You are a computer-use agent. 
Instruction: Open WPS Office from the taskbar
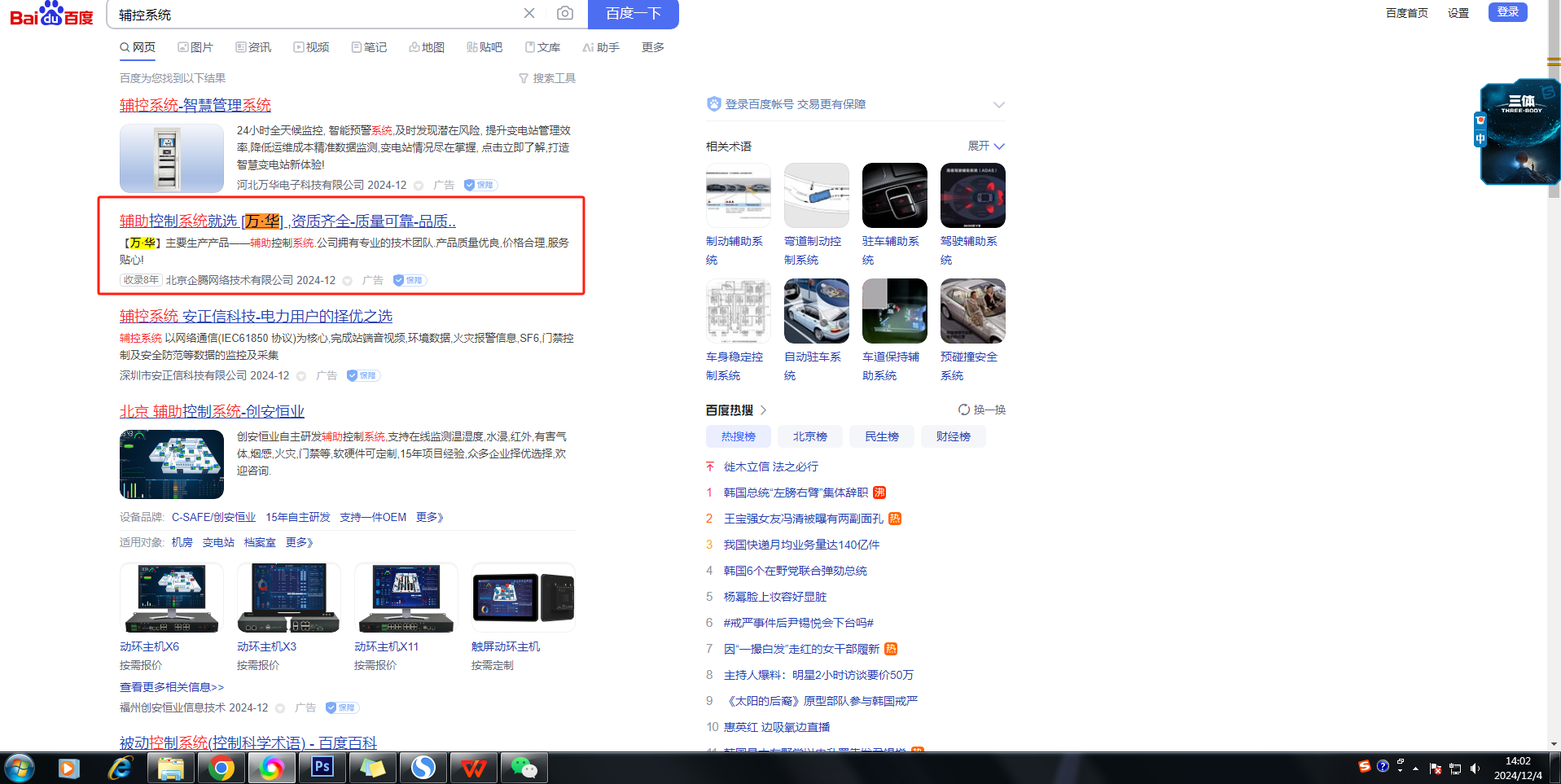pyautogui.click(x=474, y=768)
